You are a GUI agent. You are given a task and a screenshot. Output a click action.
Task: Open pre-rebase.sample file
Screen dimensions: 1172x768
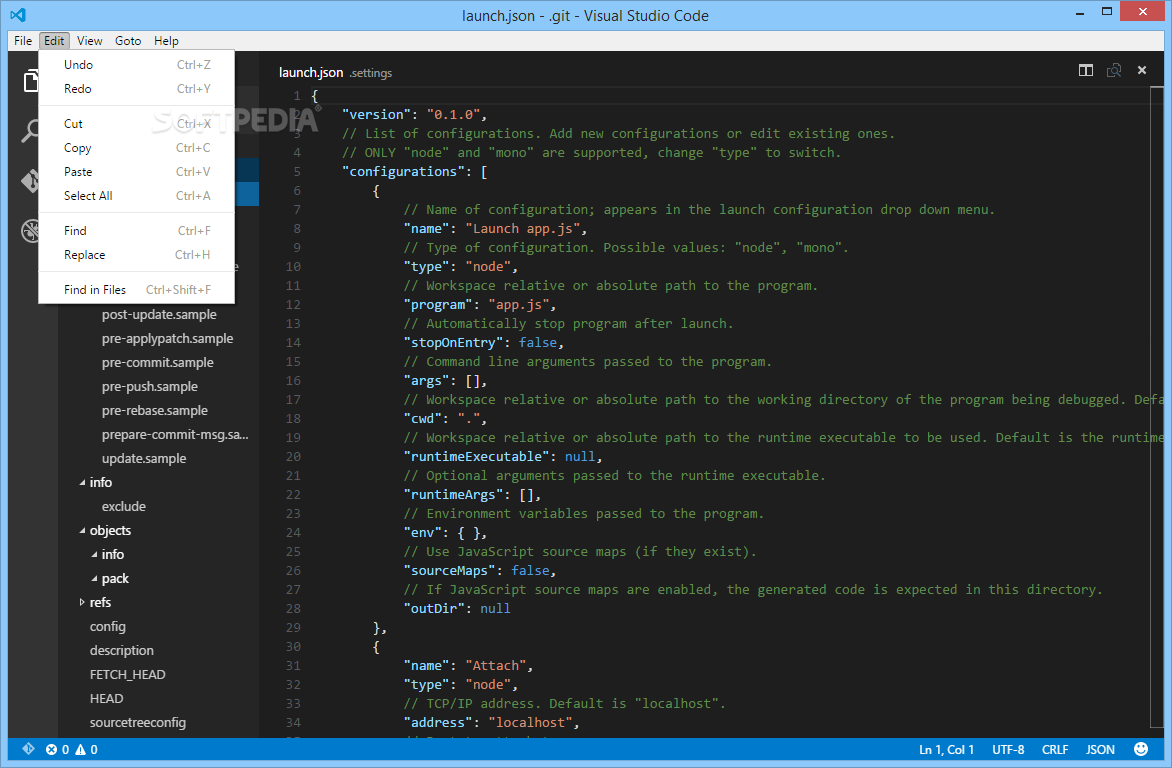155,411
